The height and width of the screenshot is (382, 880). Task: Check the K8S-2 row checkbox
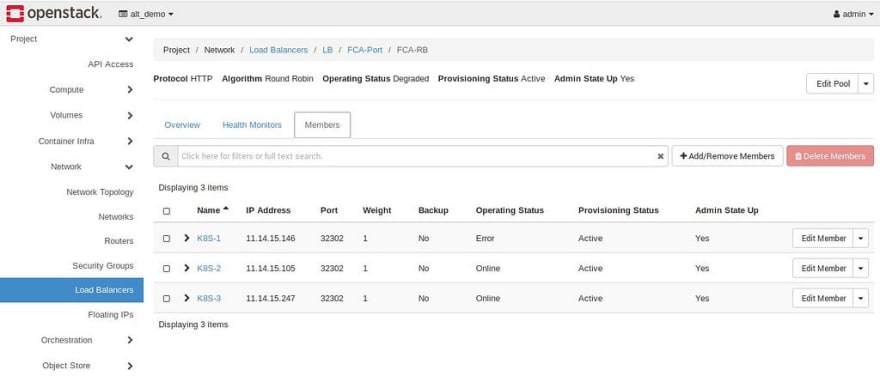[x=166, y=269]
